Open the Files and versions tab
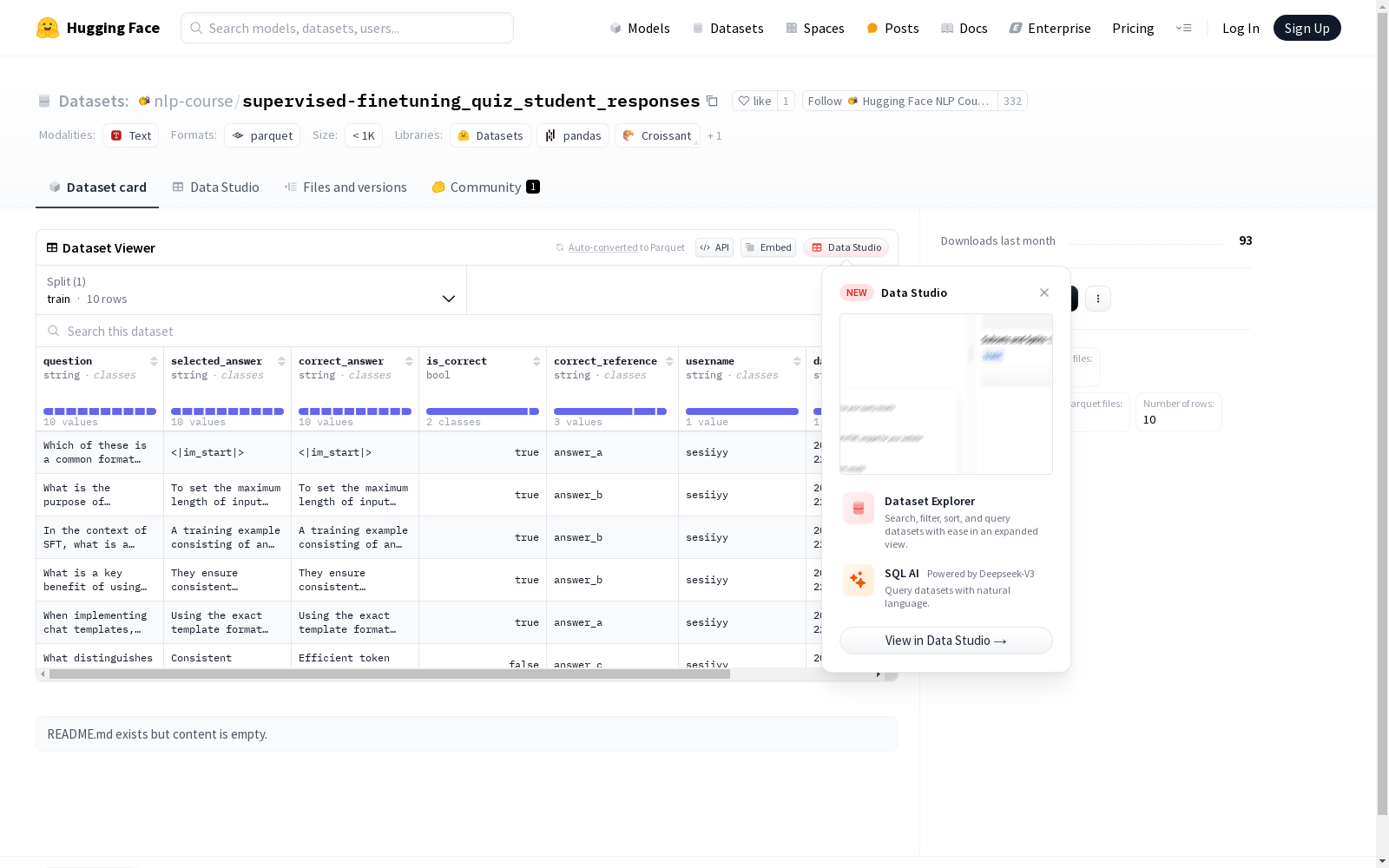1389x868 pixels. click(346, 187)
